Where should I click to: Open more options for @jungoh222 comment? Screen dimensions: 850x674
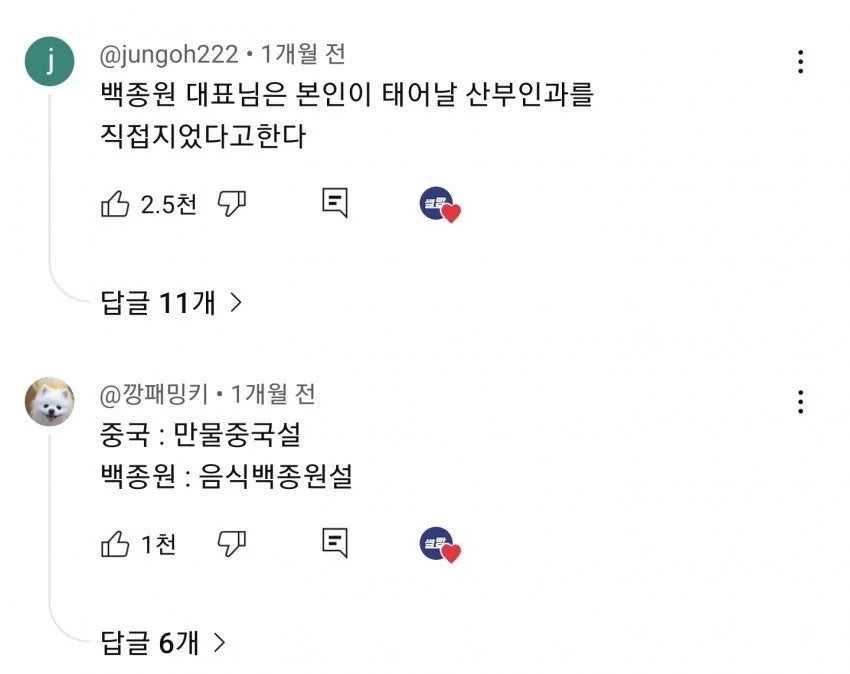tap(800, 62)
